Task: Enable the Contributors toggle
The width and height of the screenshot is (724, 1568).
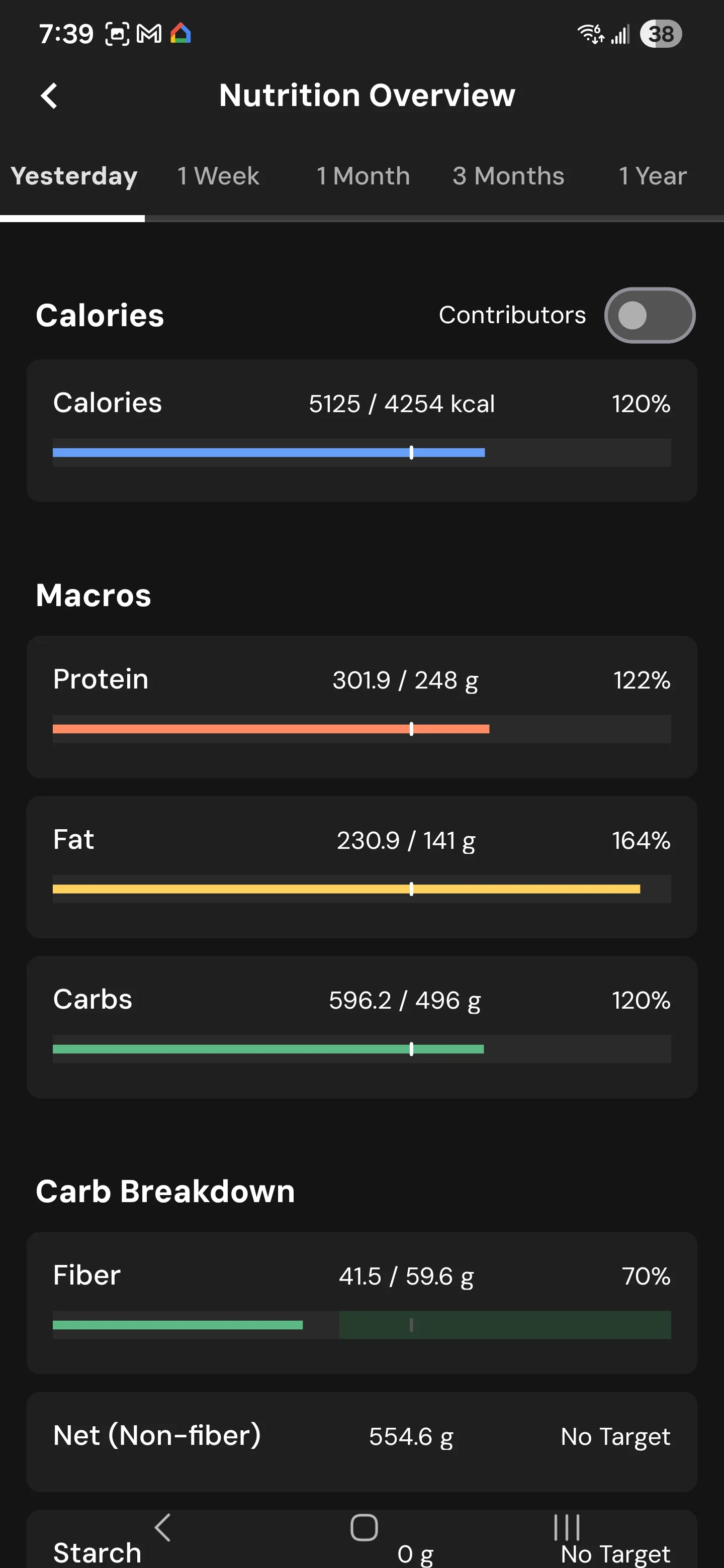Action: point(649,315)
